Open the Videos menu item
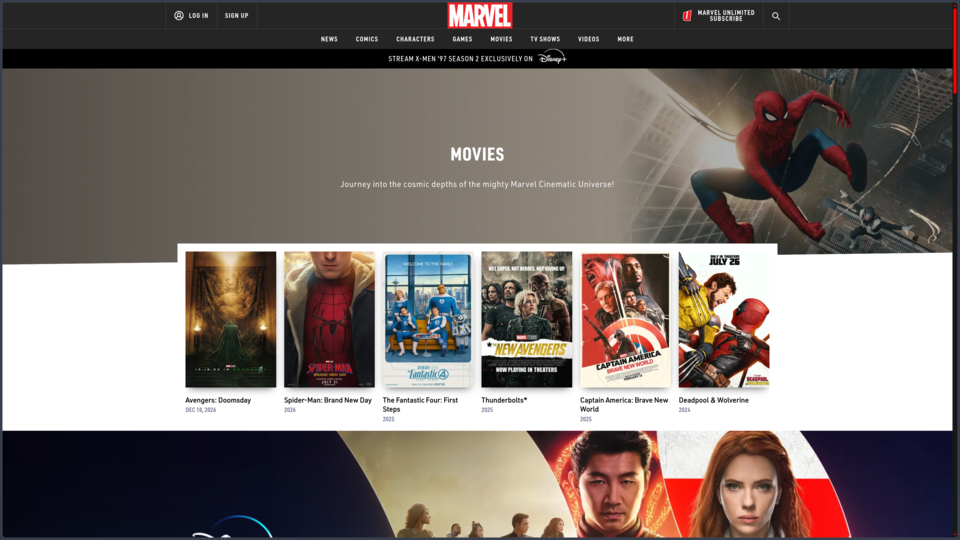 (x=588, y=39)
